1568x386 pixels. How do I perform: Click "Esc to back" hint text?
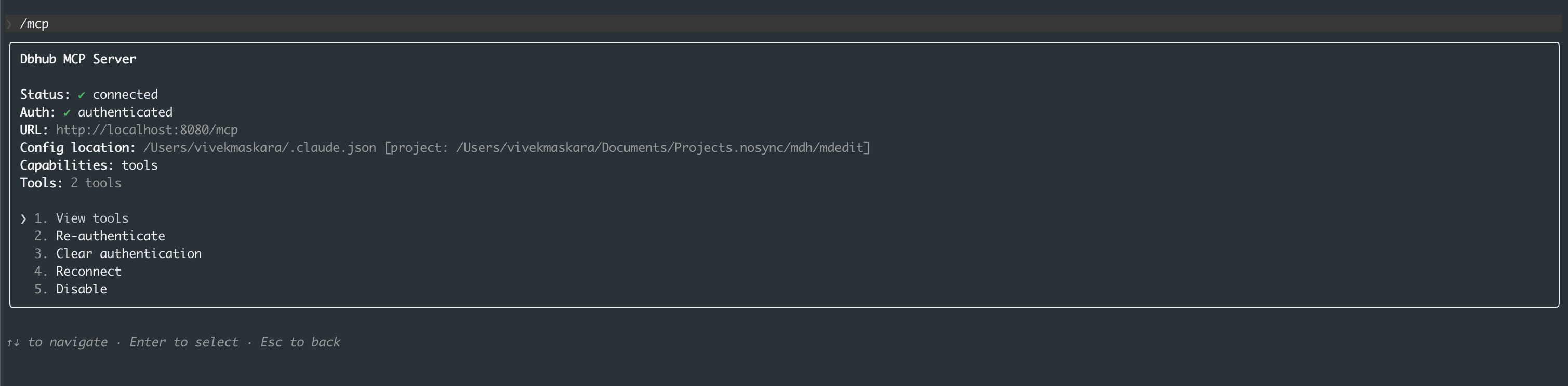click(299, 342)
